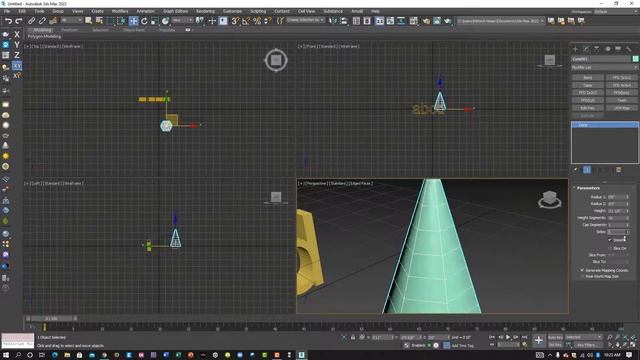
Task: Open the Arnold menu
Action: [357, 11]
